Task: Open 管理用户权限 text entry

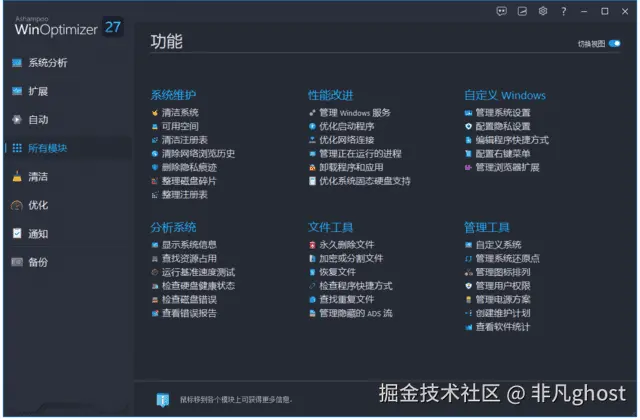Action: coord(503,286)
